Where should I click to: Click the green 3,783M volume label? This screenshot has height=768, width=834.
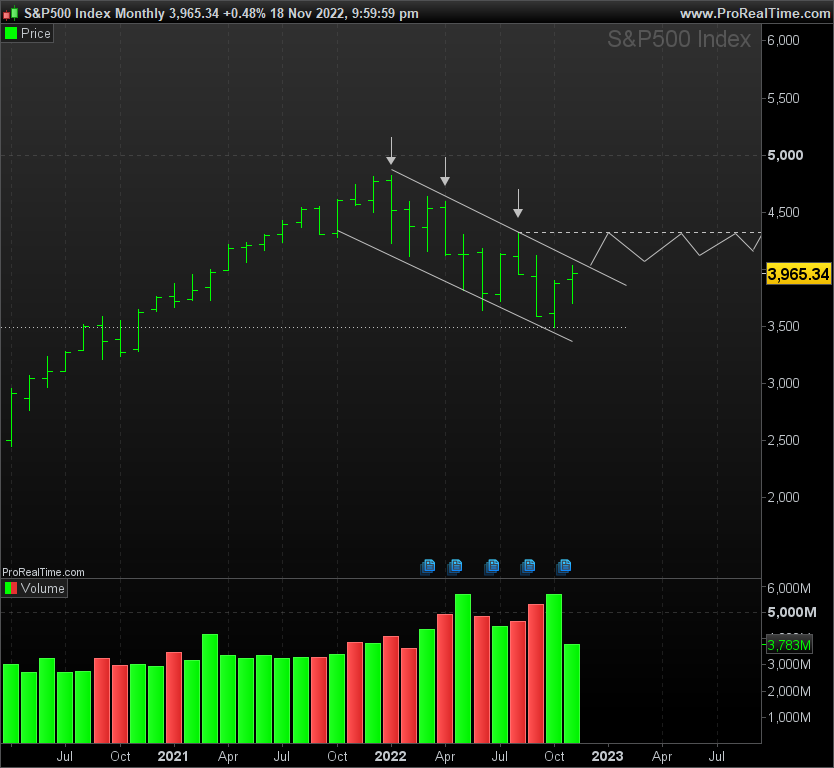click(789, 645)
